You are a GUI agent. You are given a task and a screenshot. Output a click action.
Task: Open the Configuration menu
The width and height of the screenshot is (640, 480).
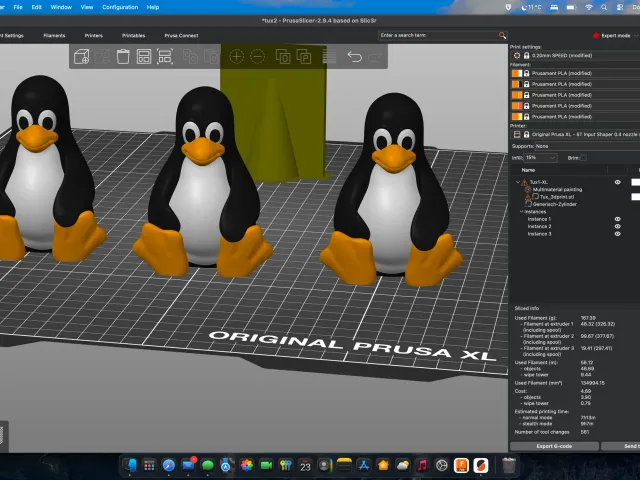click(120, 7)
